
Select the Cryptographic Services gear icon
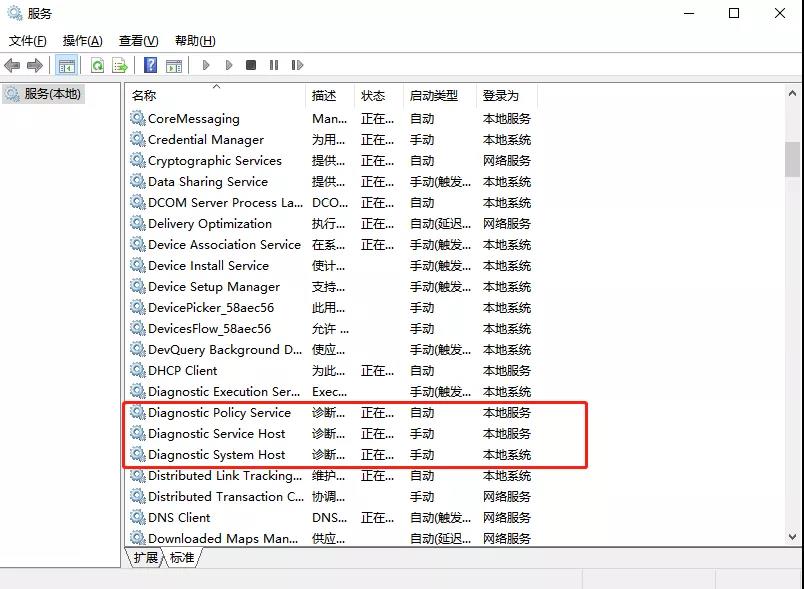click(137, 160)
